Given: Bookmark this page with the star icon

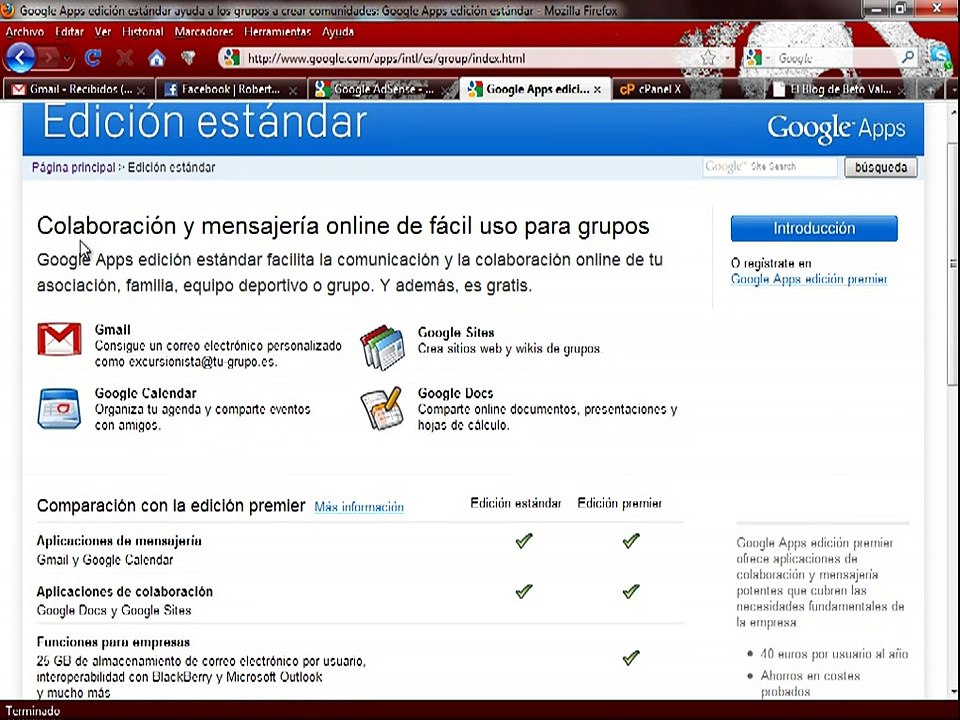Looking at the screenshot, I should coord(708,58).
